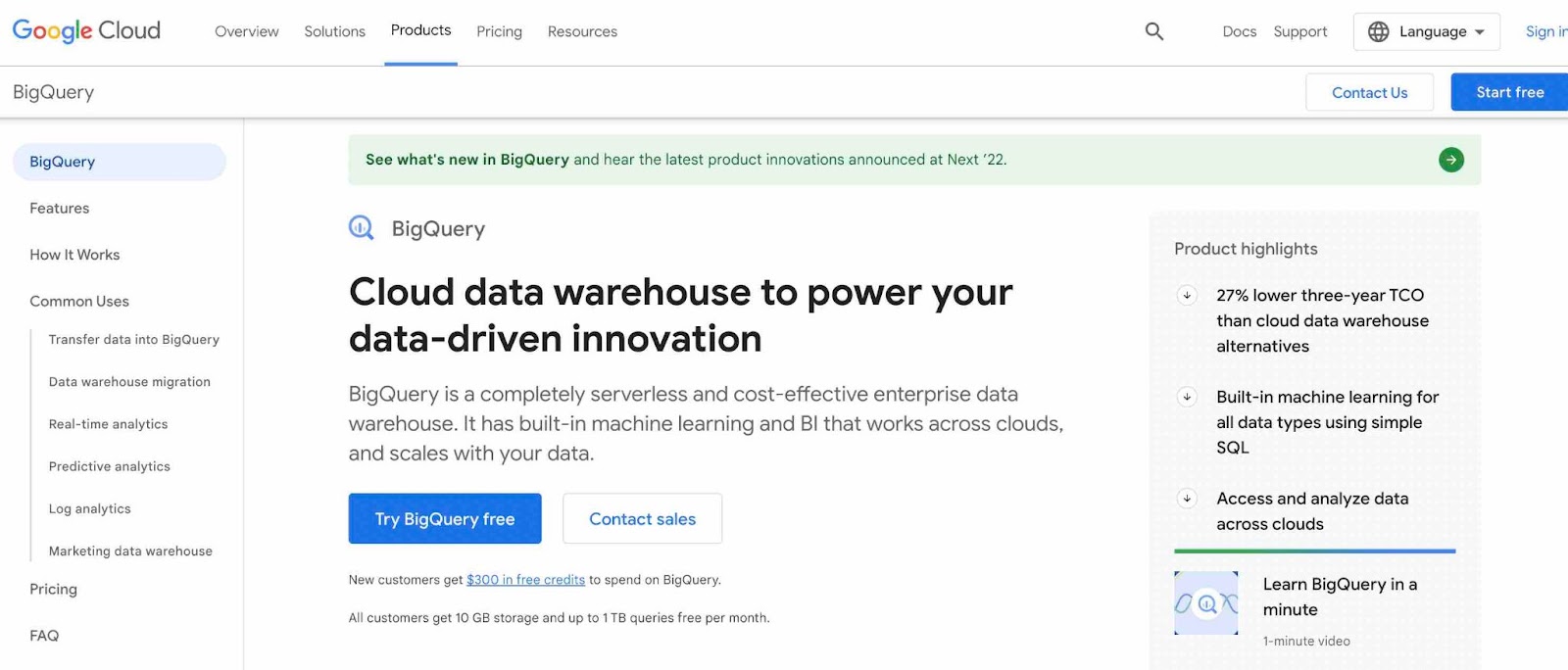Viewport: 1568px width, 670px height.
Task: Open the Resources nav item
Action: 582,31
